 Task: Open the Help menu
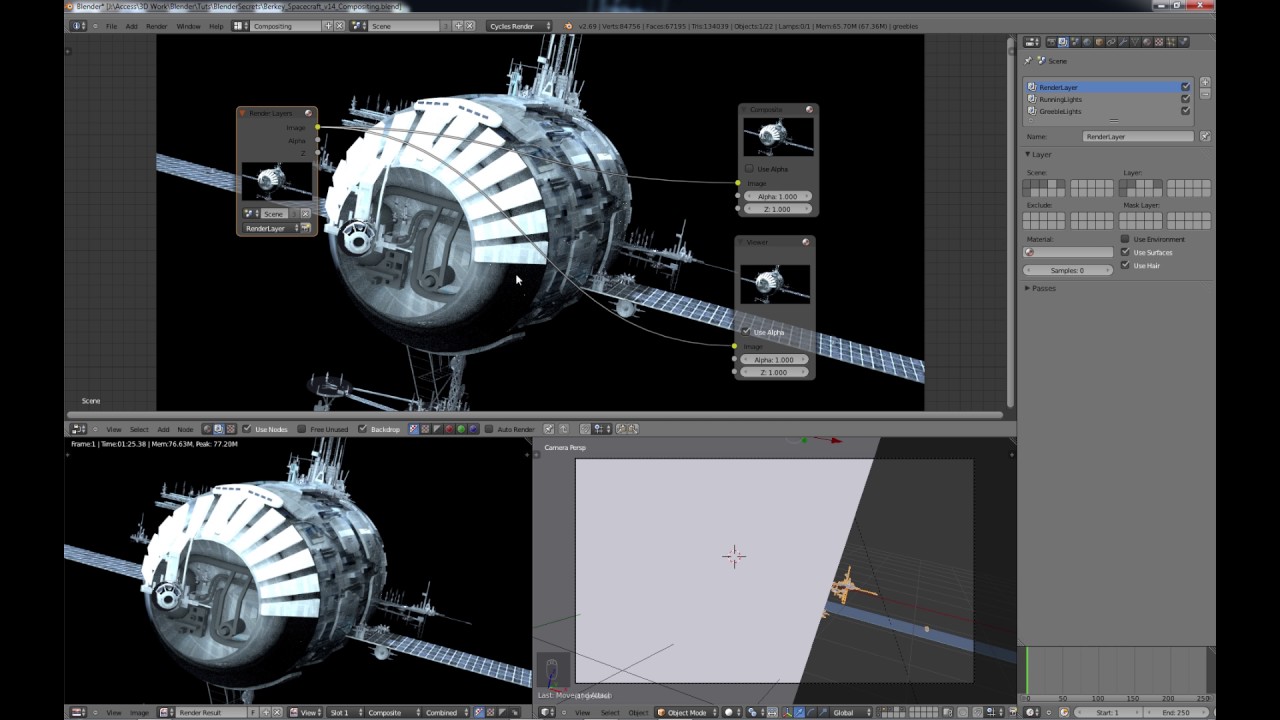click(216, 25)
